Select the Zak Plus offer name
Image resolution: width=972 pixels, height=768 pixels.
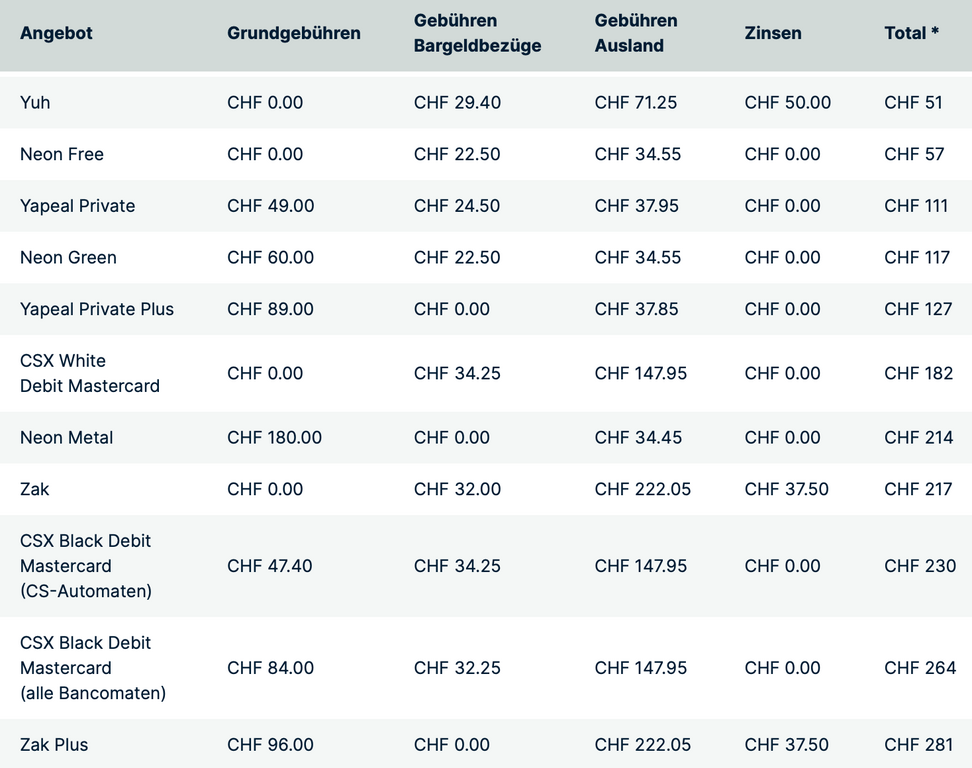(54, 745)
